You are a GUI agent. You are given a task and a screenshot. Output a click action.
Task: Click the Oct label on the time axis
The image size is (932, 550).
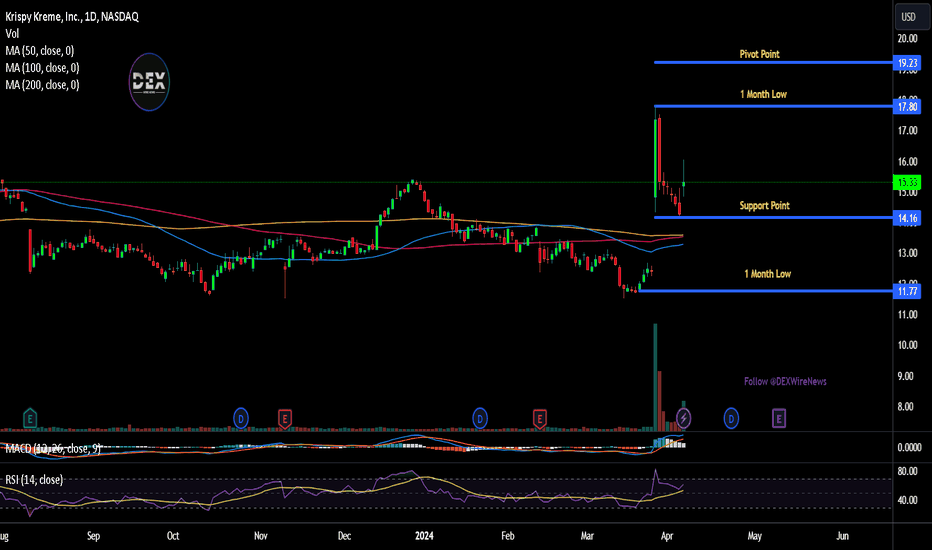(x=173, y=536)
